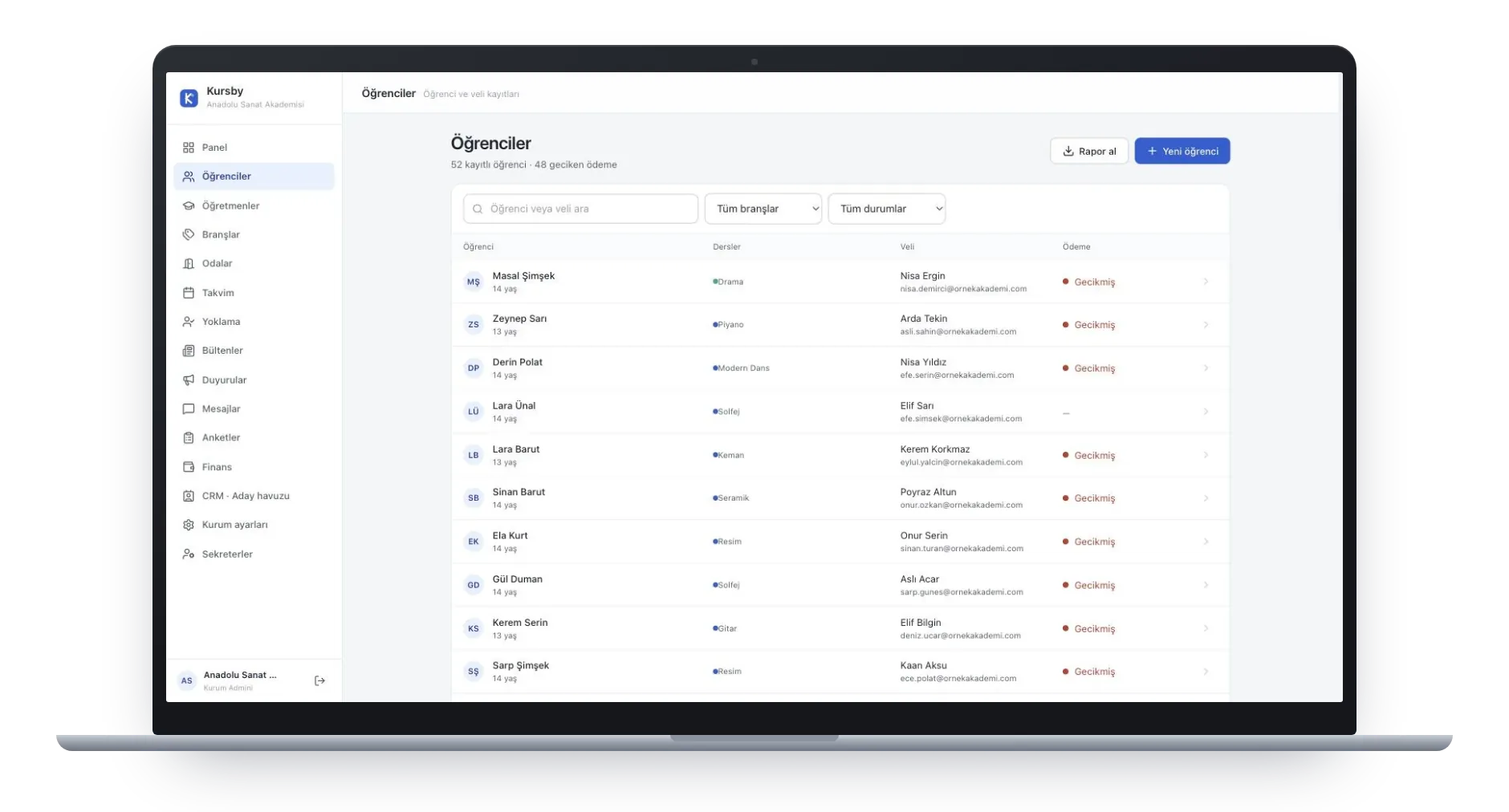Click the Ödeme column header
The height and width of the screenshot is (812, 1509).
tap(1076, 247)
